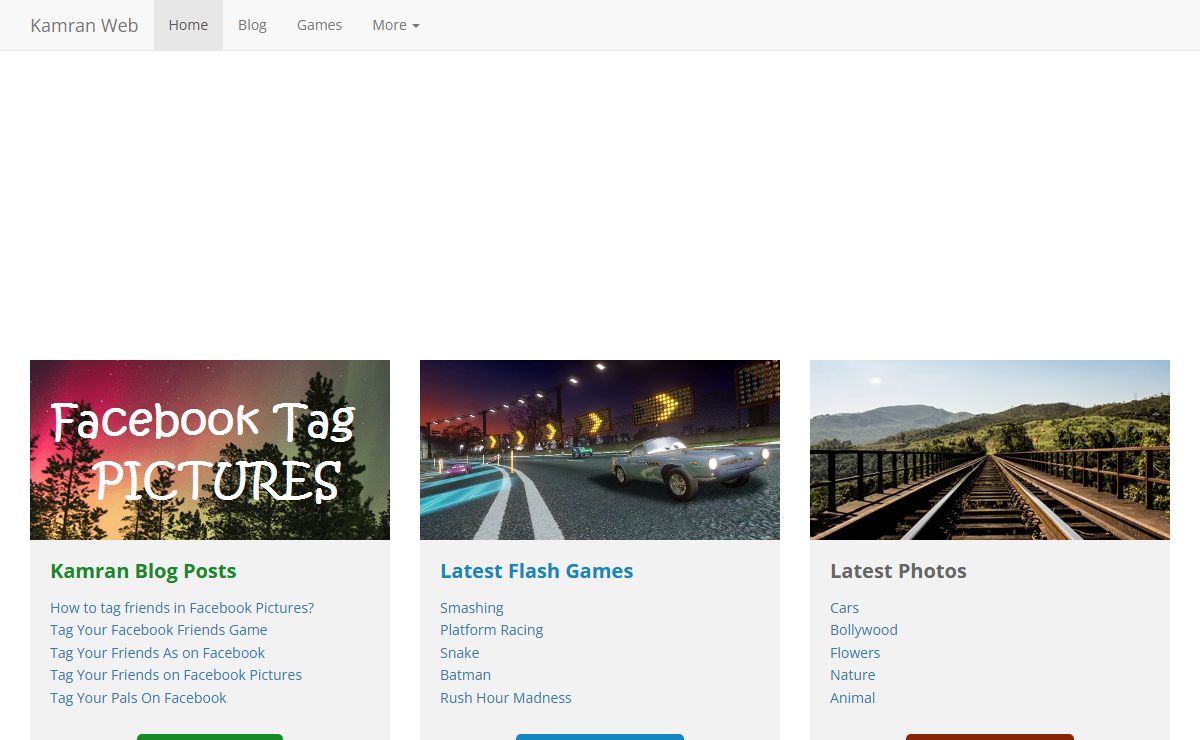
Task: Click the green button under blog posts
Action: click(x=210, y=737)
